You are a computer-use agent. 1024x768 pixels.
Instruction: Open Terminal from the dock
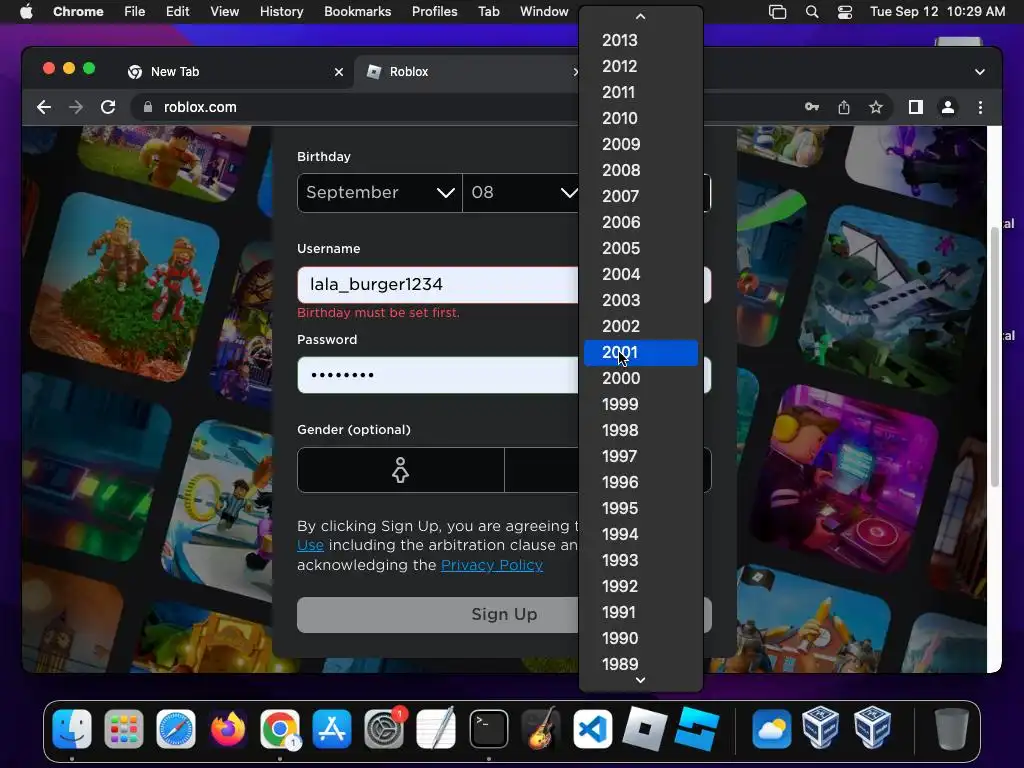(x=488, y=728)
